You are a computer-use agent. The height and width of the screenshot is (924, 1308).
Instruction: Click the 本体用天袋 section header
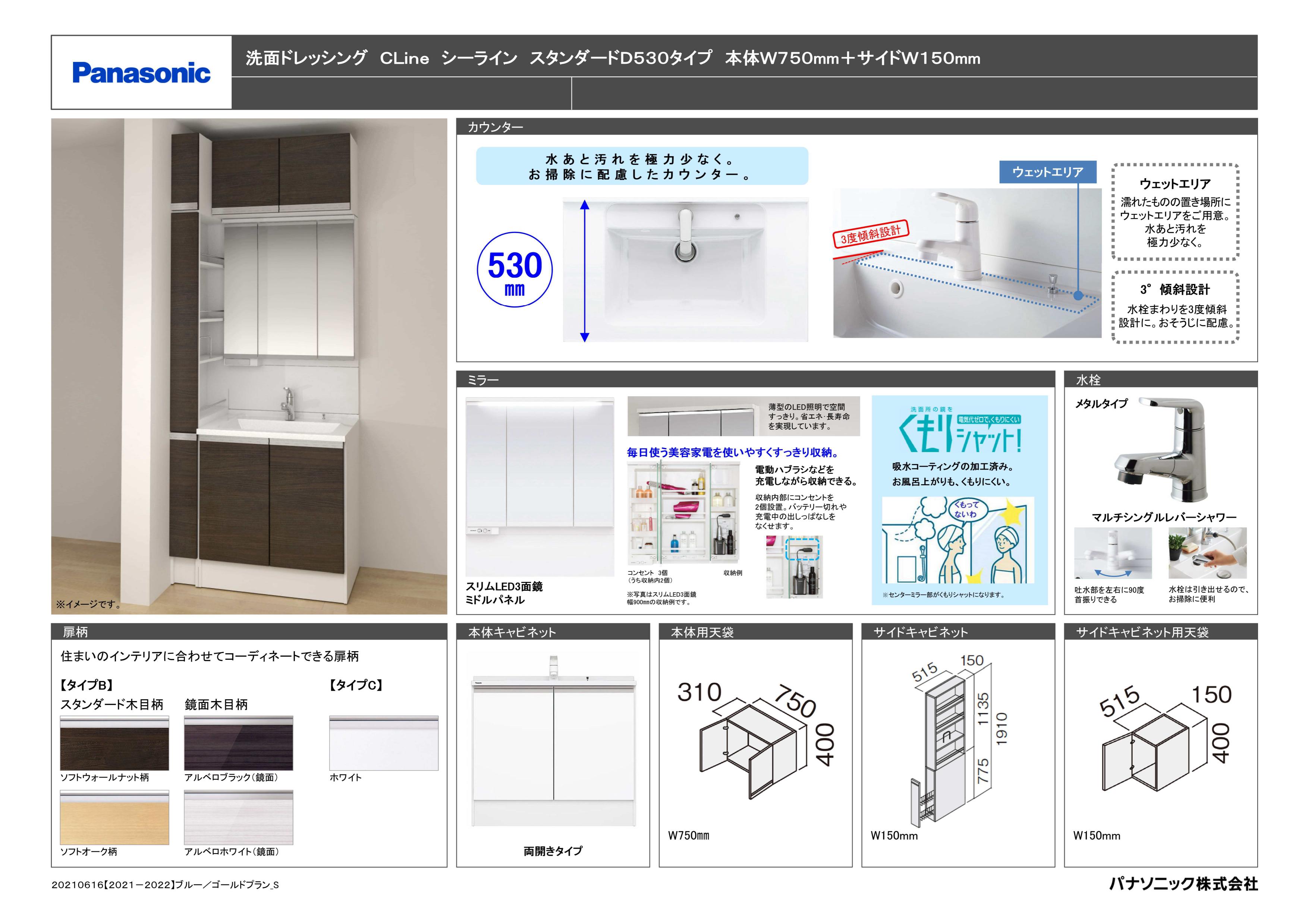pos(755,632)
